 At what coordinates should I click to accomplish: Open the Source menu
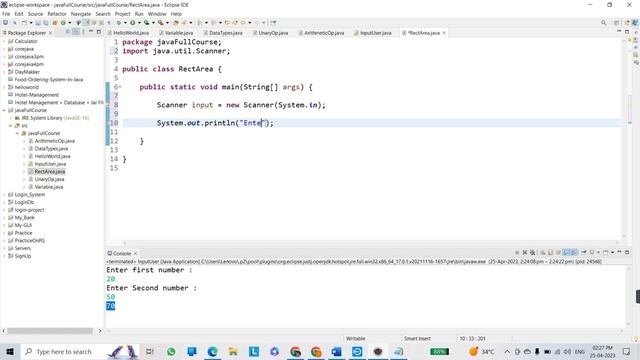[x=35, y=14]
